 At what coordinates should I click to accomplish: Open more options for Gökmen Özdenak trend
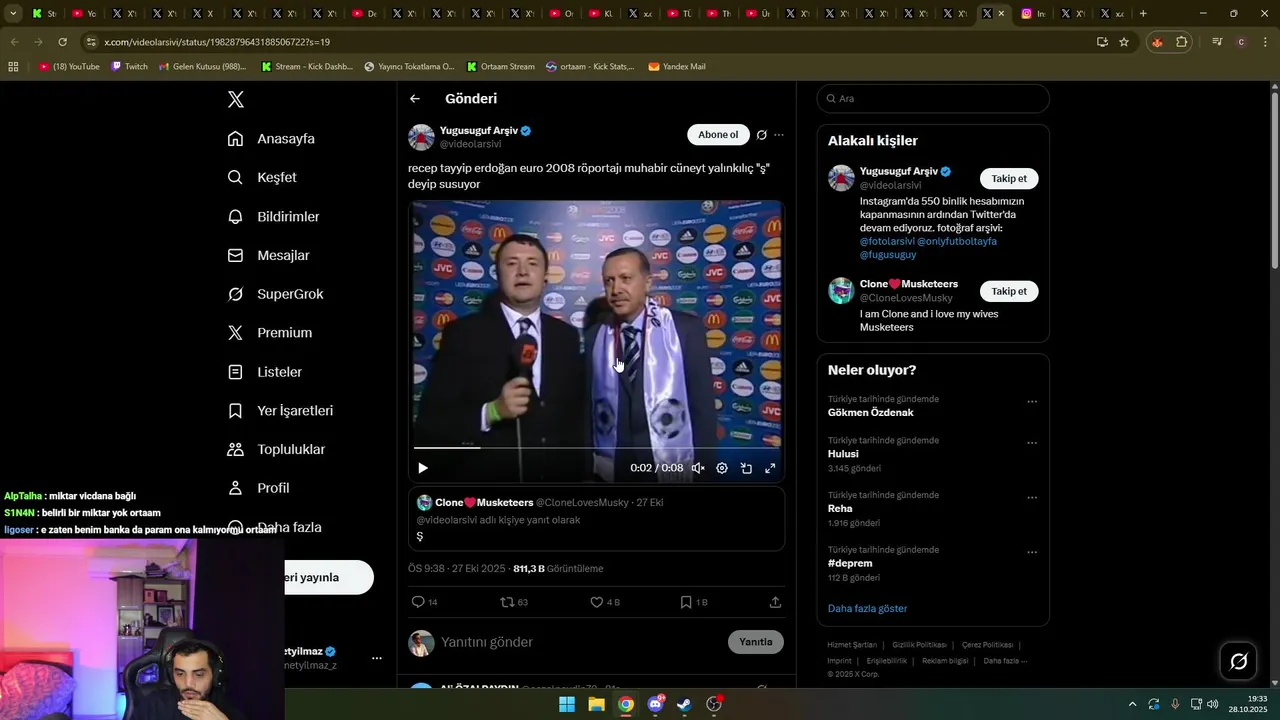pos(1032,402)
